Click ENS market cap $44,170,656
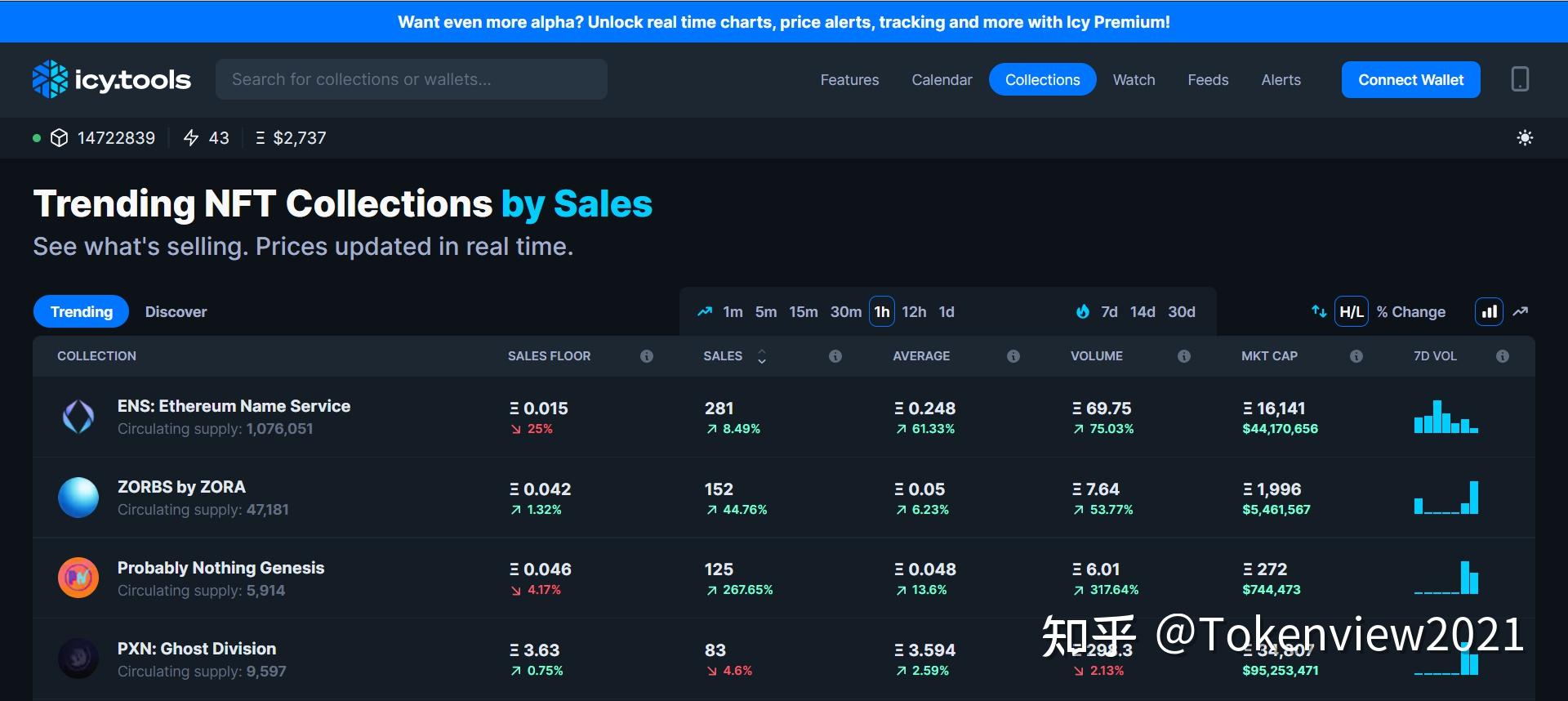 [x=1280, y=429]
